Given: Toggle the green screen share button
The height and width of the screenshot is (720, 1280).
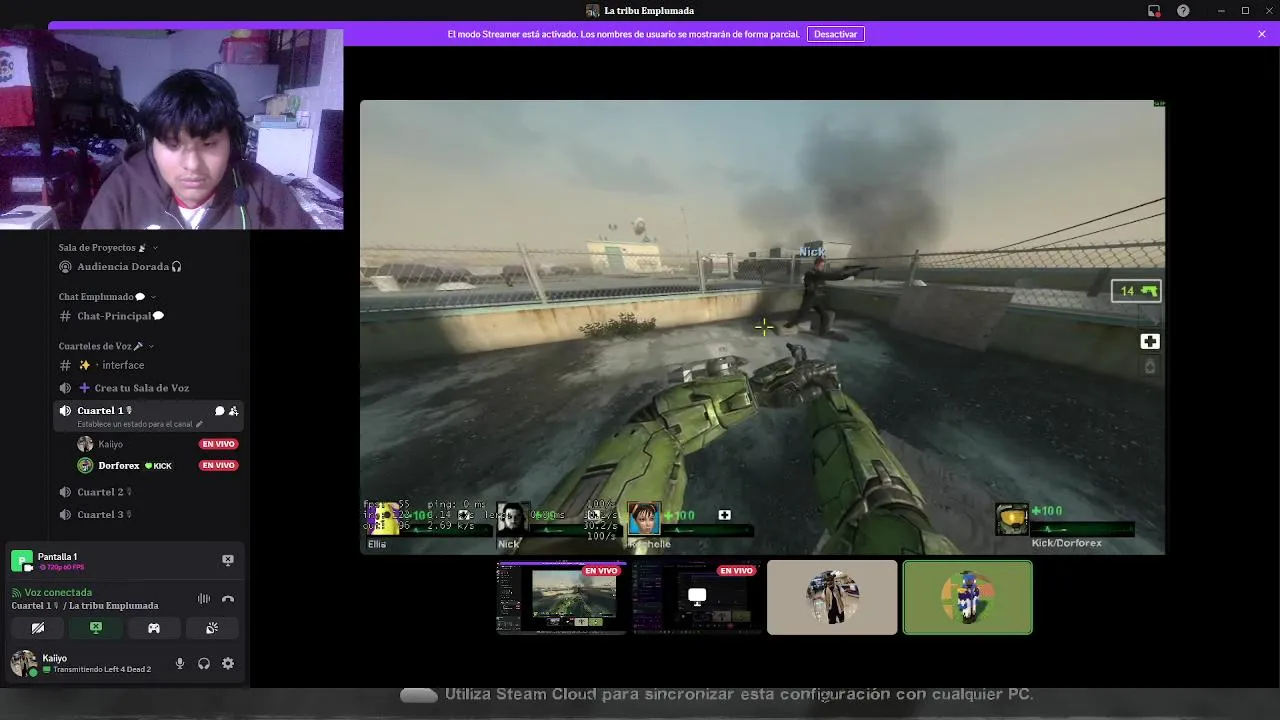Looking at the screenshot, I should click(x=96, y=628).
